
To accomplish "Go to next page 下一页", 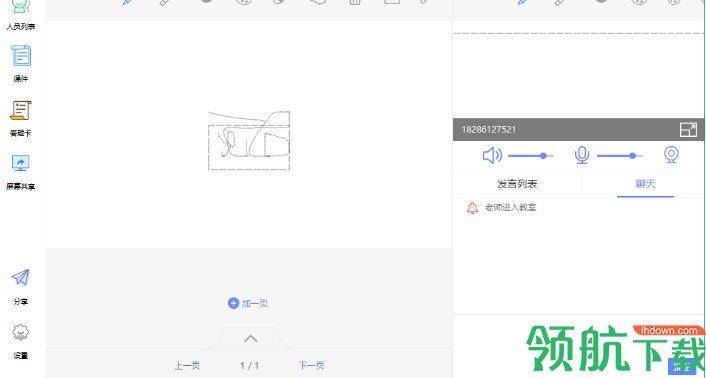I will point(312,365).
